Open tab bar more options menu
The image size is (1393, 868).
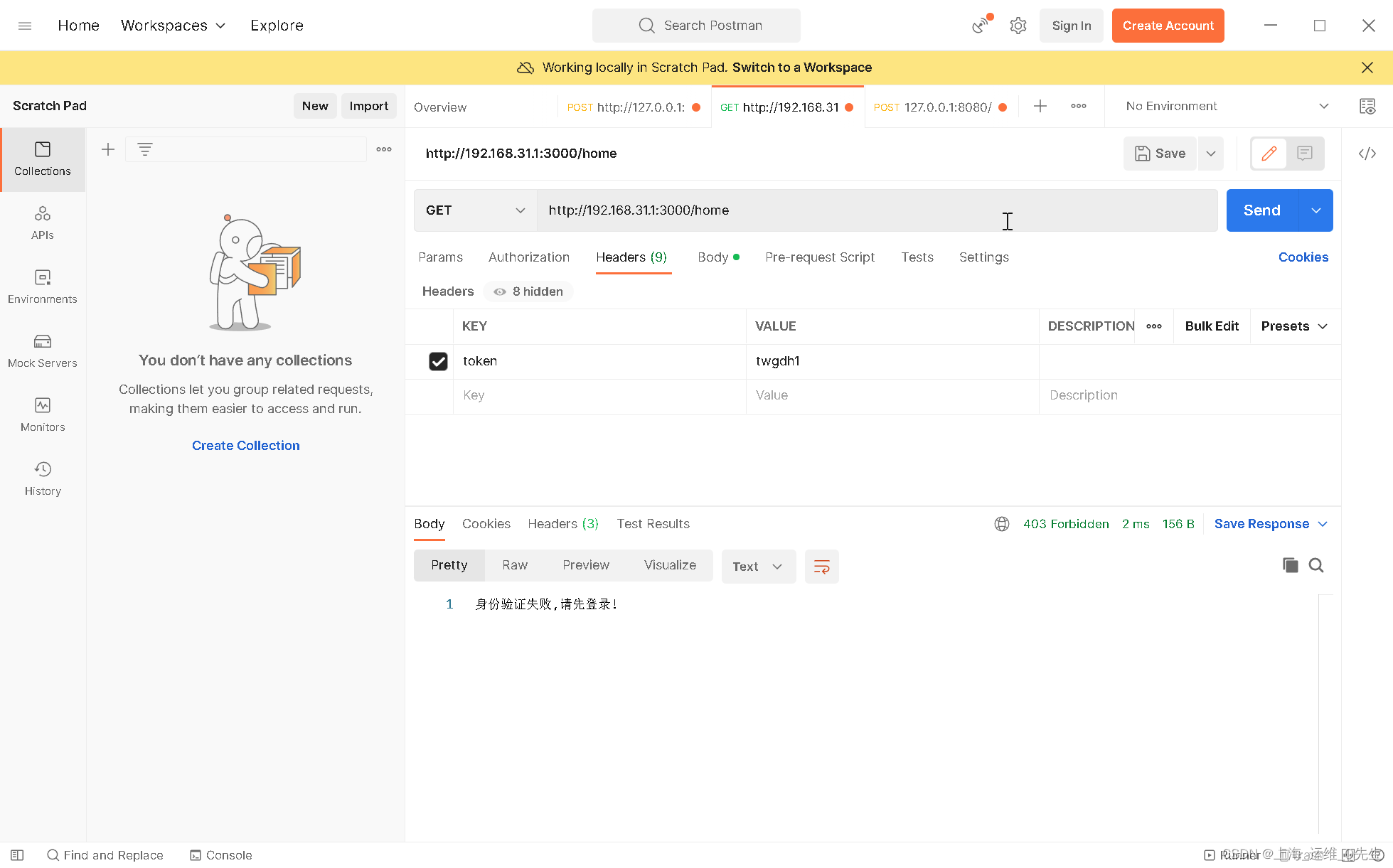1079,107
